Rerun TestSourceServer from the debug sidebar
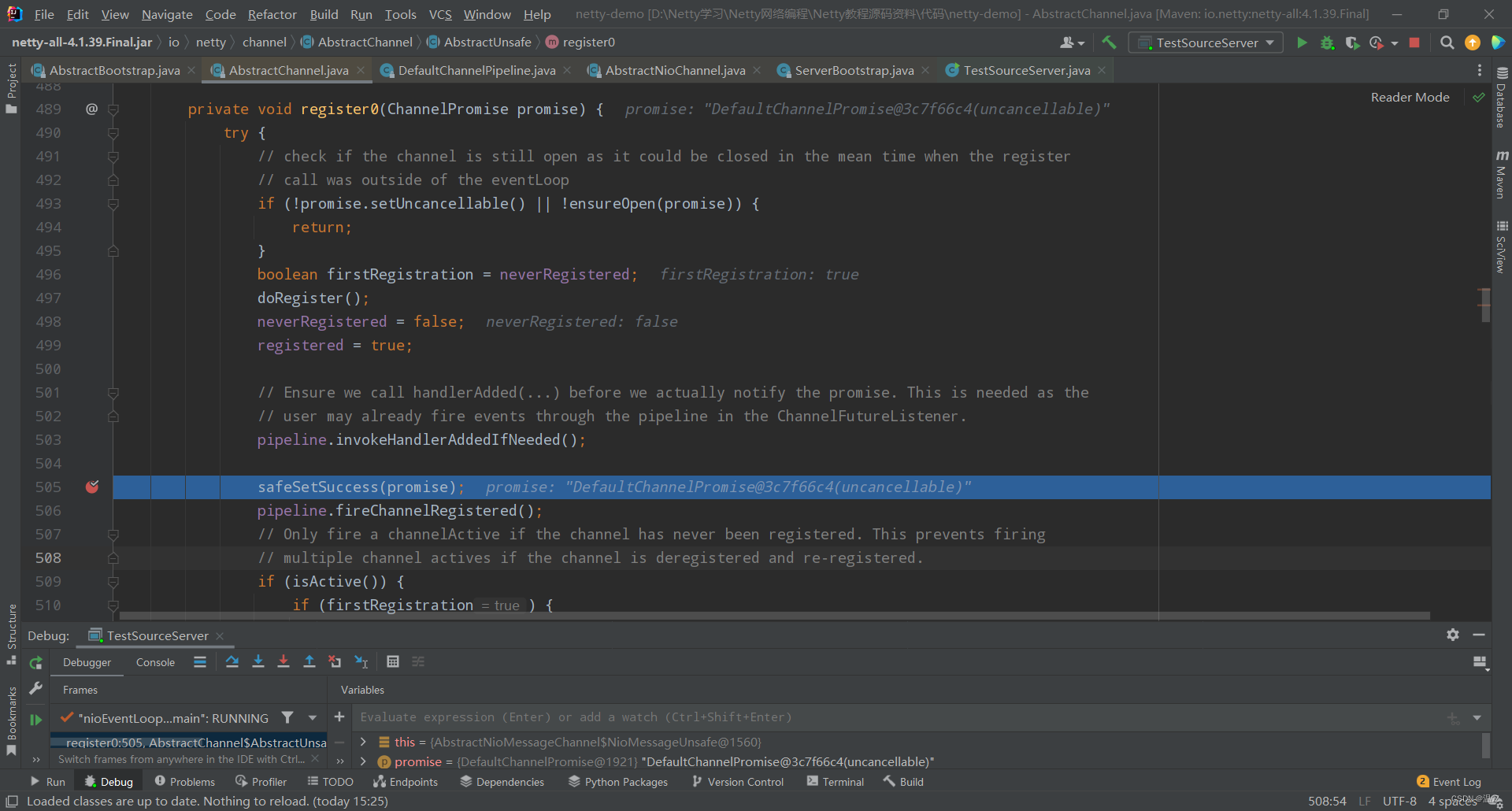 [x=35, y=663]
